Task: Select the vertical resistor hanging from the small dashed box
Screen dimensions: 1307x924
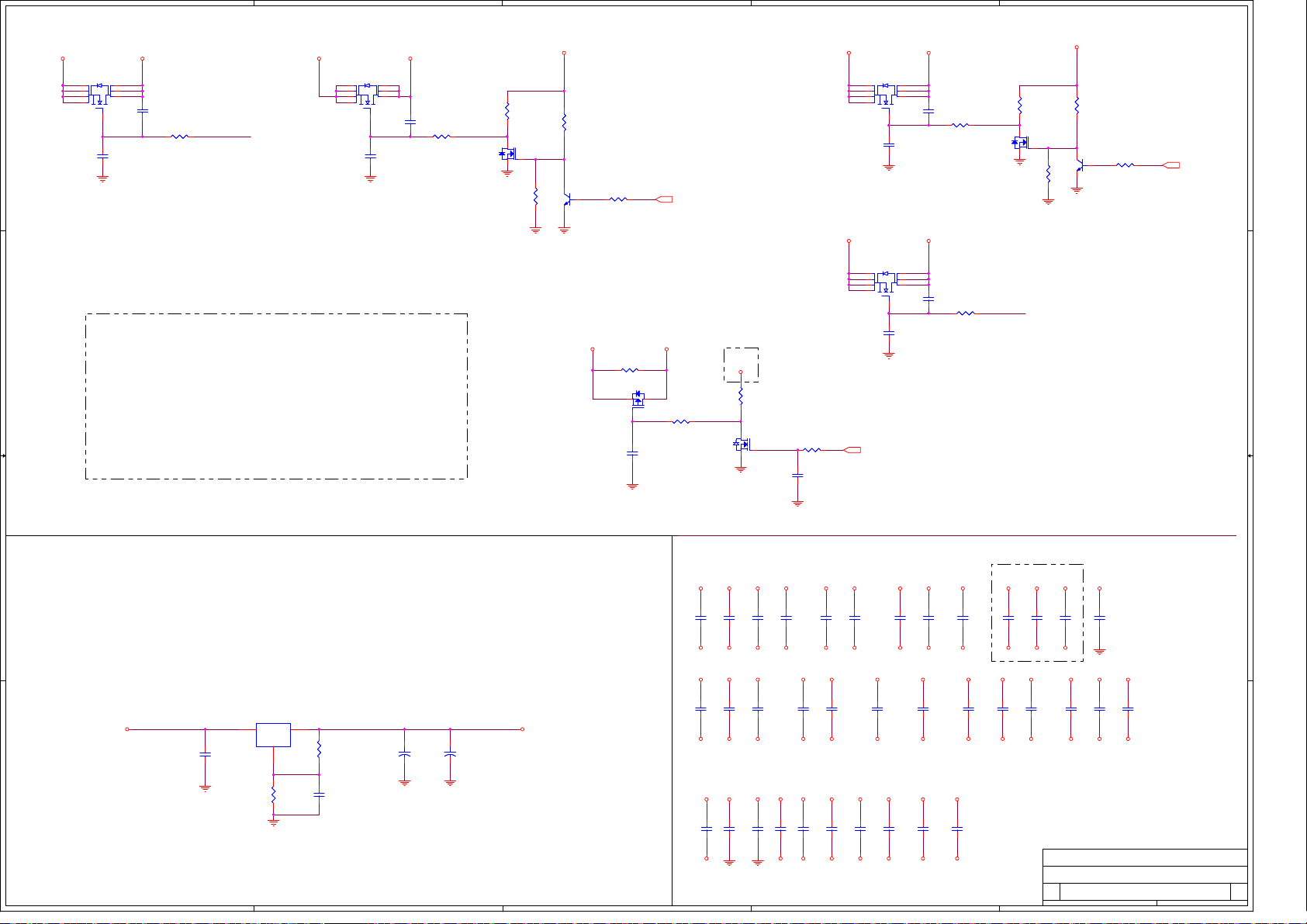Action: (x=741, y=396)
